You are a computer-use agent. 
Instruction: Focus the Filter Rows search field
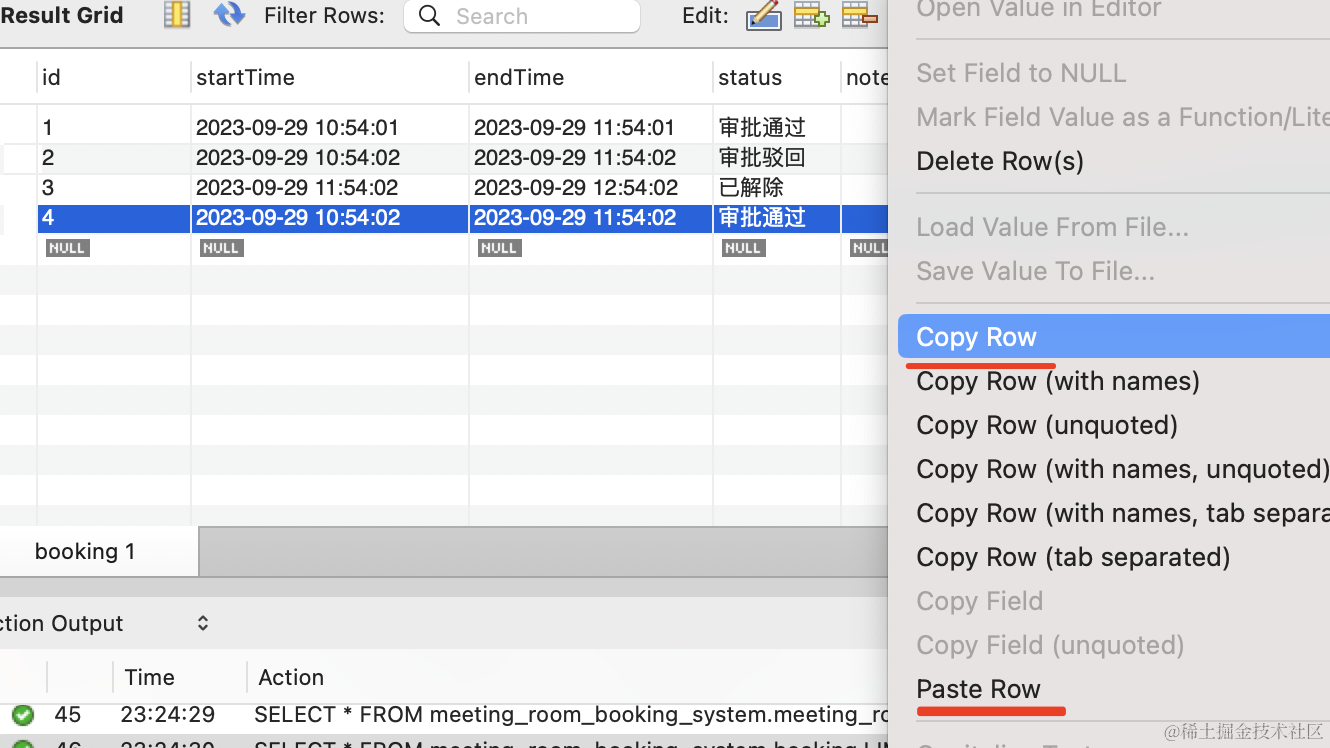point(522,16)
